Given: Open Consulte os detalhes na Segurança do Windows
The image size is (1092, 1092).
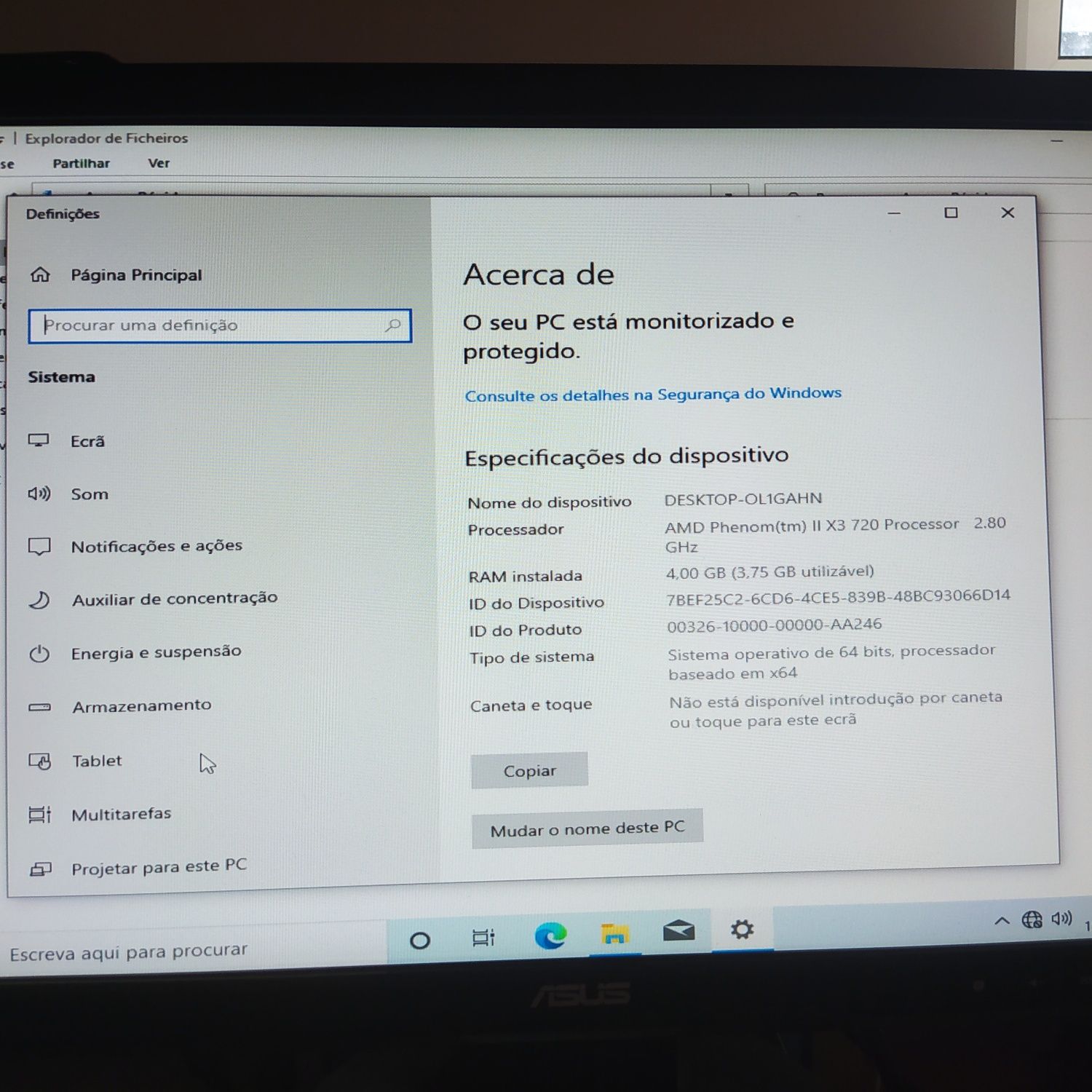Looking at the screenshot, I should pos(653,395).
